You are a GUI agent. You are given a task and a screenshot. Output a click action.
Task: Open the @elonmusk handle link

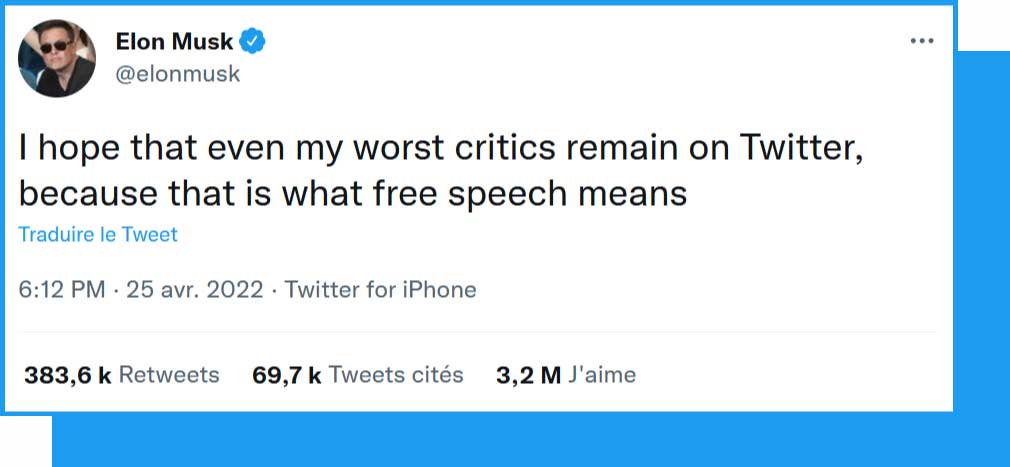click(178, 74)
